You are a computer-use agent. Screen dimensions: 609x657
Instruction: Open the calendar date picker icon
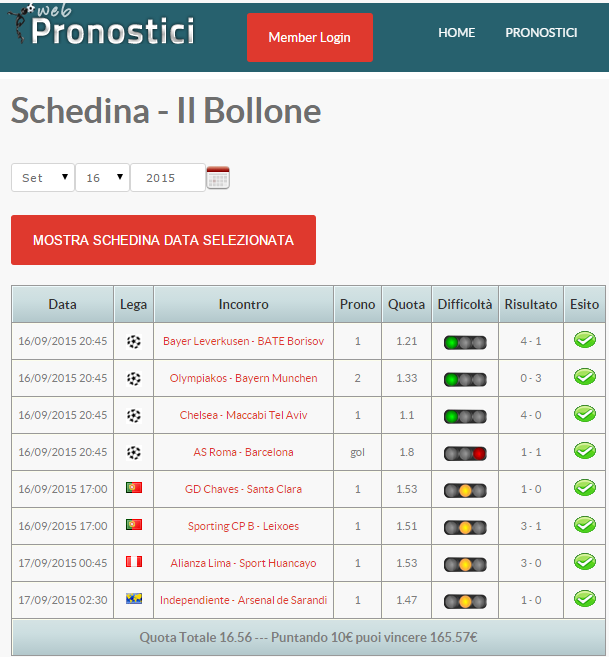coord(218,178)
